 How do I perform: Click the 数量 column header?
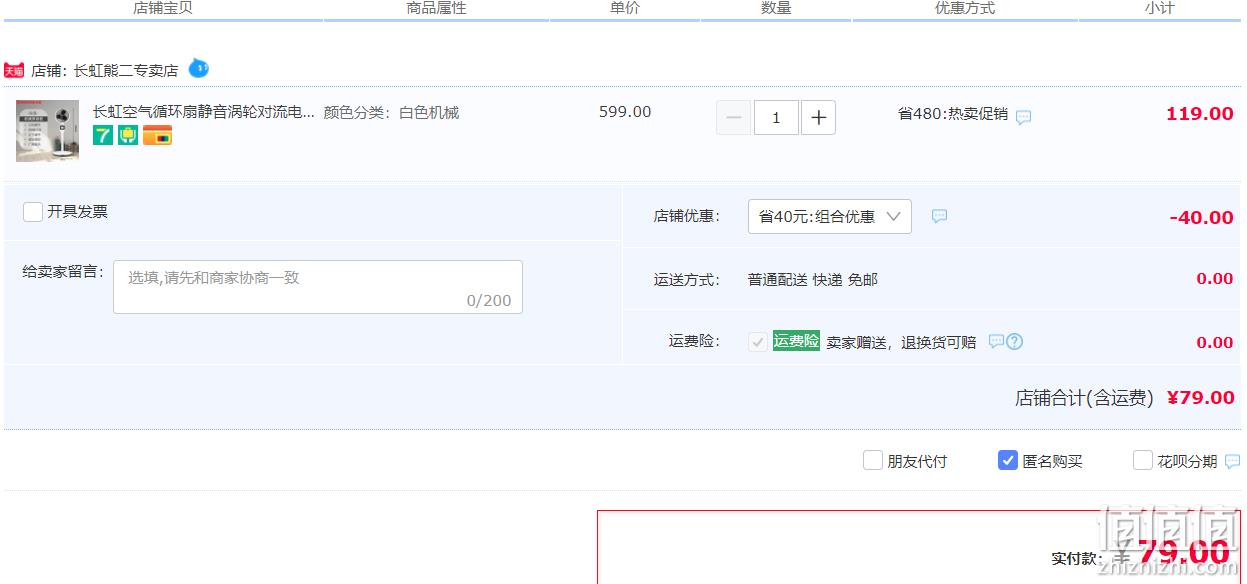tap(776, 8)
